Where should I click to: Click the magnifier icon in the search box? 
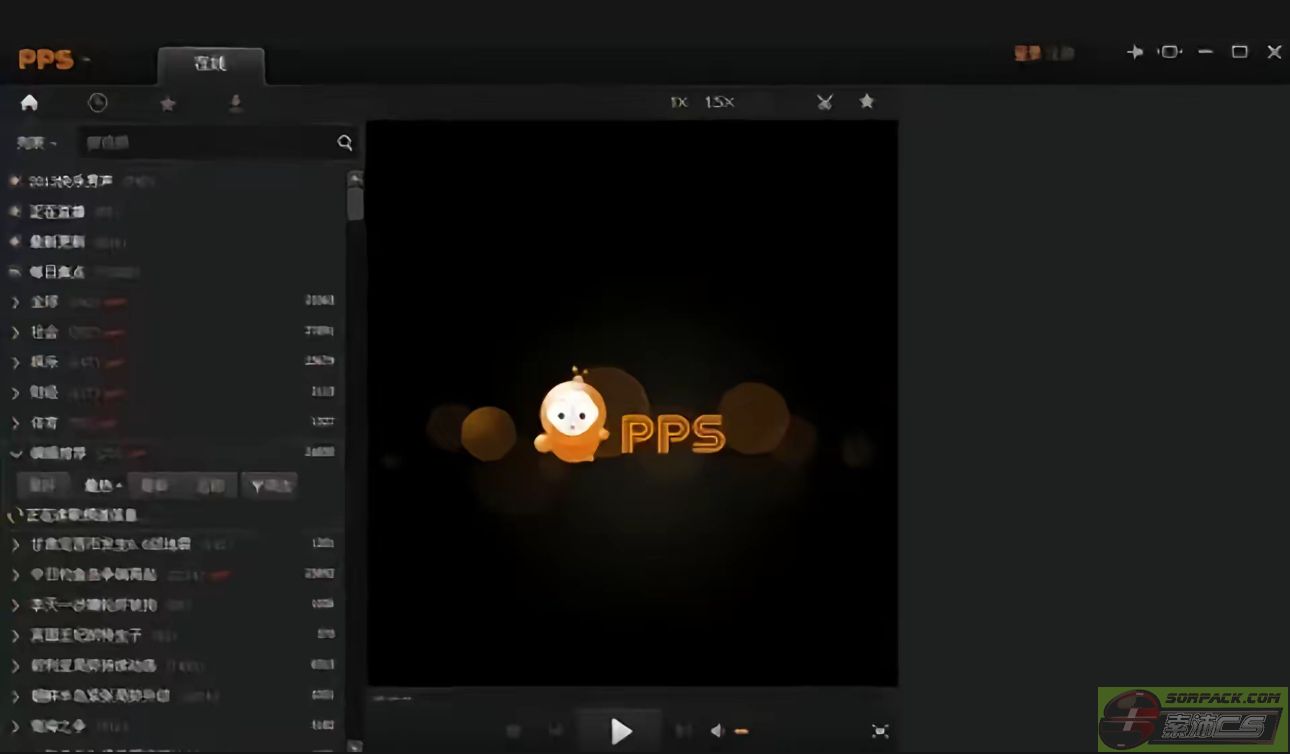point(345,142)
